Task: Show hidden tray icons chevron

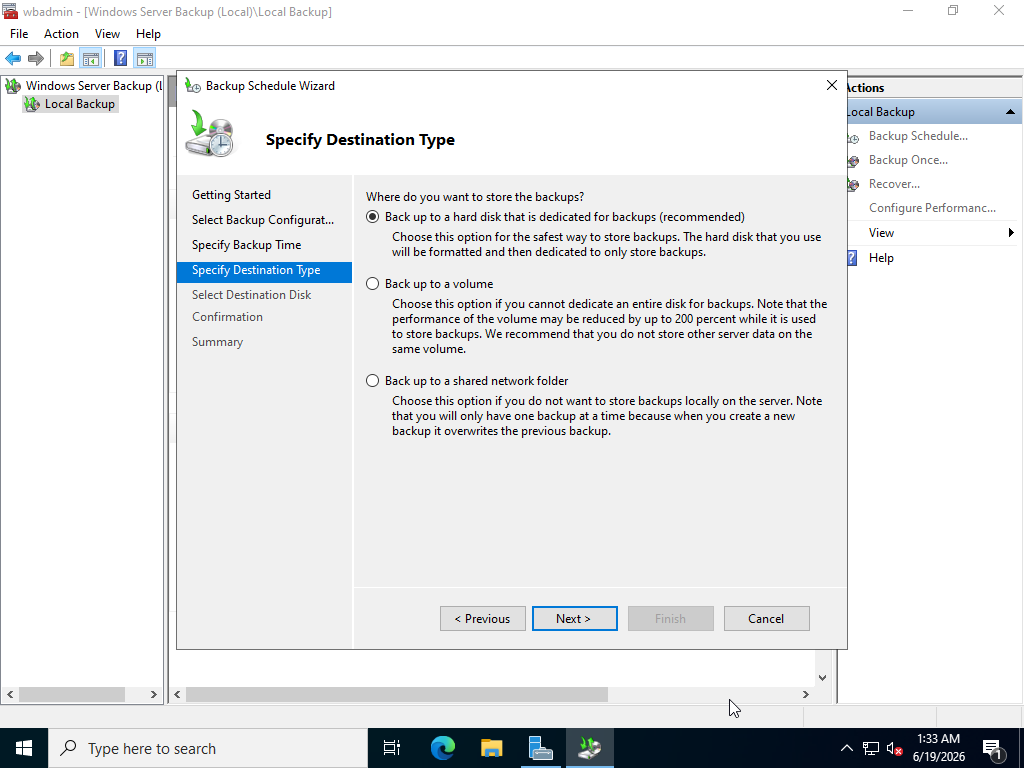Action: [x=846, y=748]
